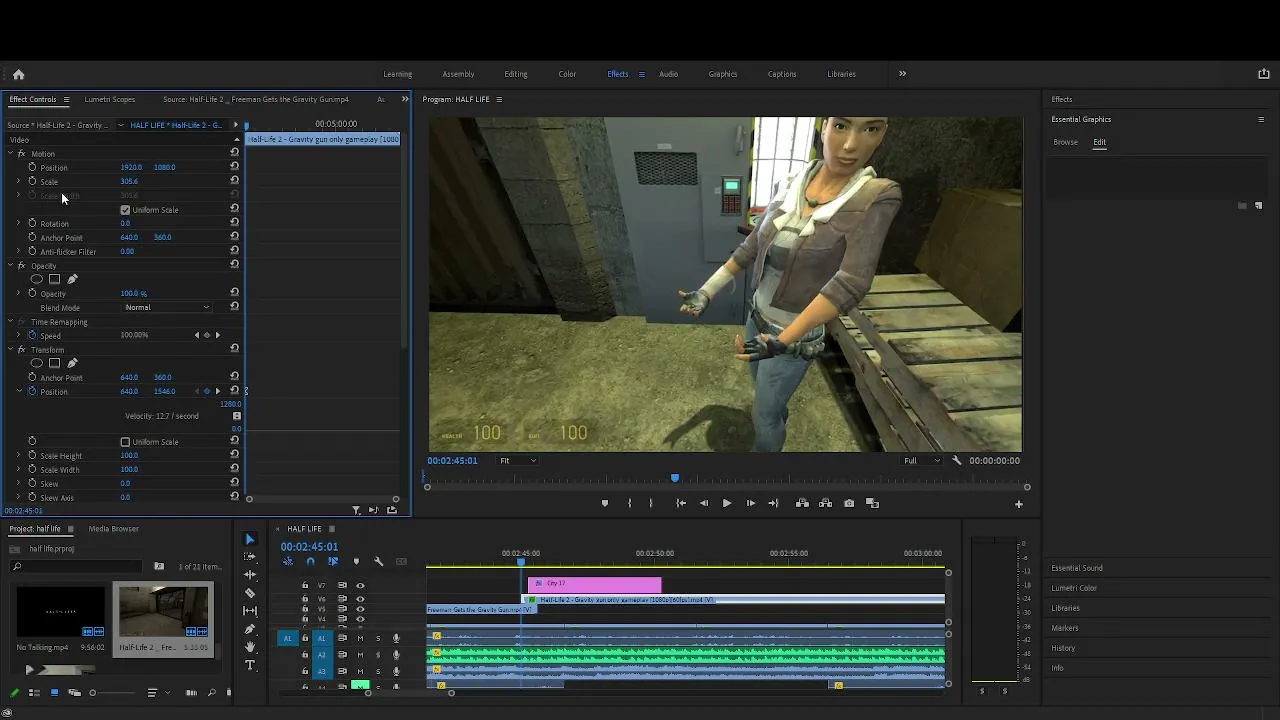Viewport: 1280px width, 720px height.
Task: Switch to the Color workspace
Action: point(567,74)
